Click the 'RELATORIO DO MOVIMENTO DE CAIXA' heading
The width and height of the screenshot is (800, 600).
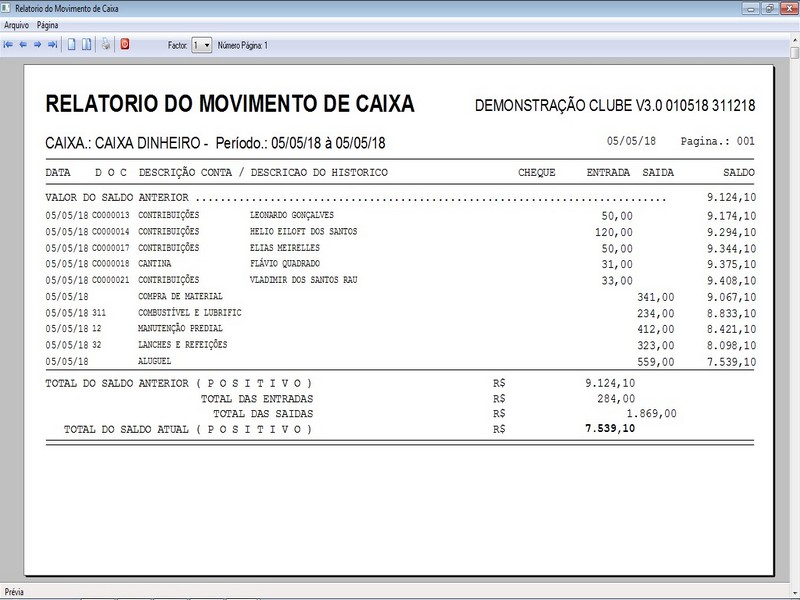click(230, 104)
